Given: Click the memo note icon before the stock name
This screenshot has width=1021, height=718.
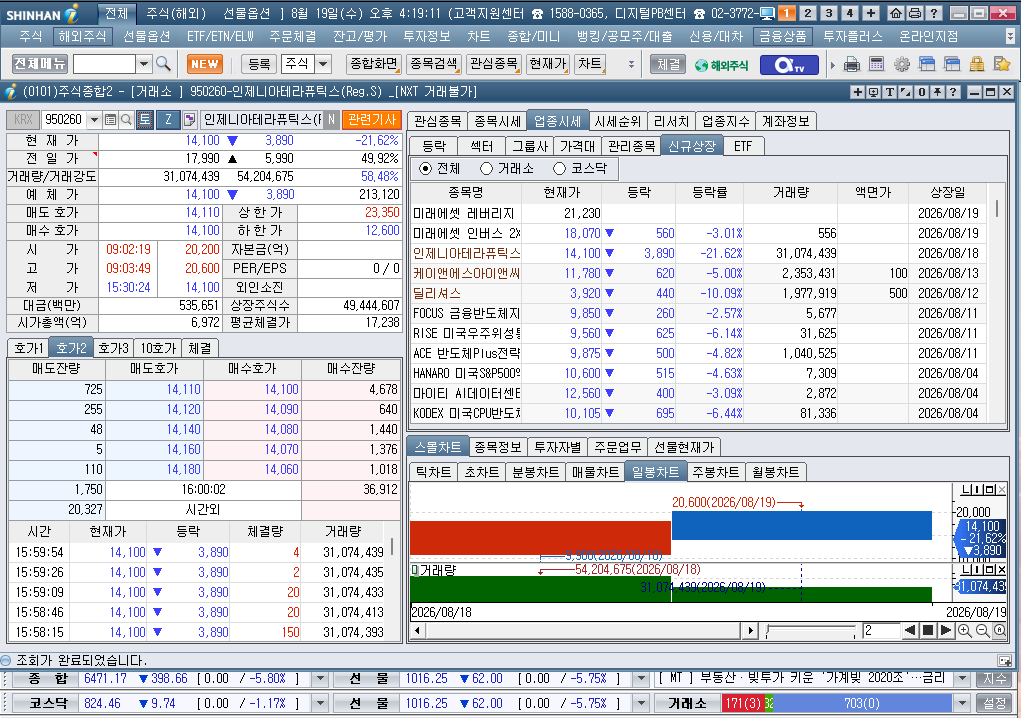Looking at the screenshot, I should point(189,119).
